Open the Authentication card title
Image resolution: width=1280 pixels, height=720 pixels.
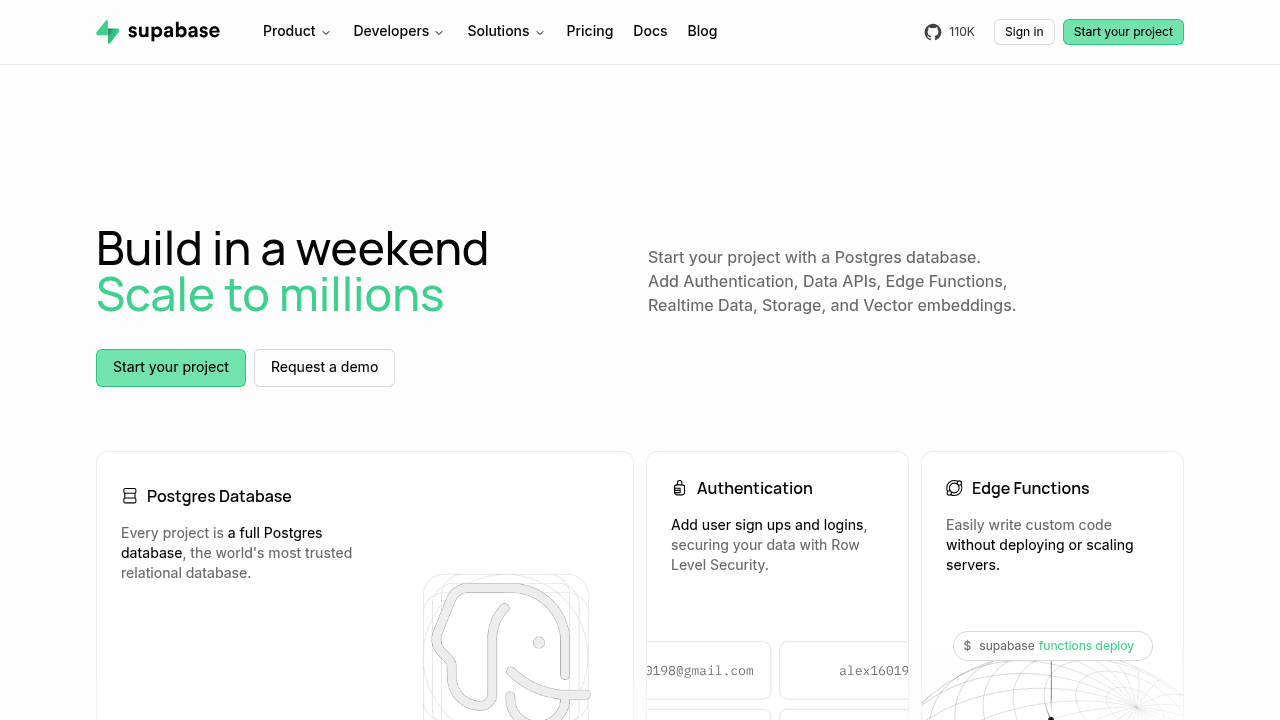[x=755, y=488]
